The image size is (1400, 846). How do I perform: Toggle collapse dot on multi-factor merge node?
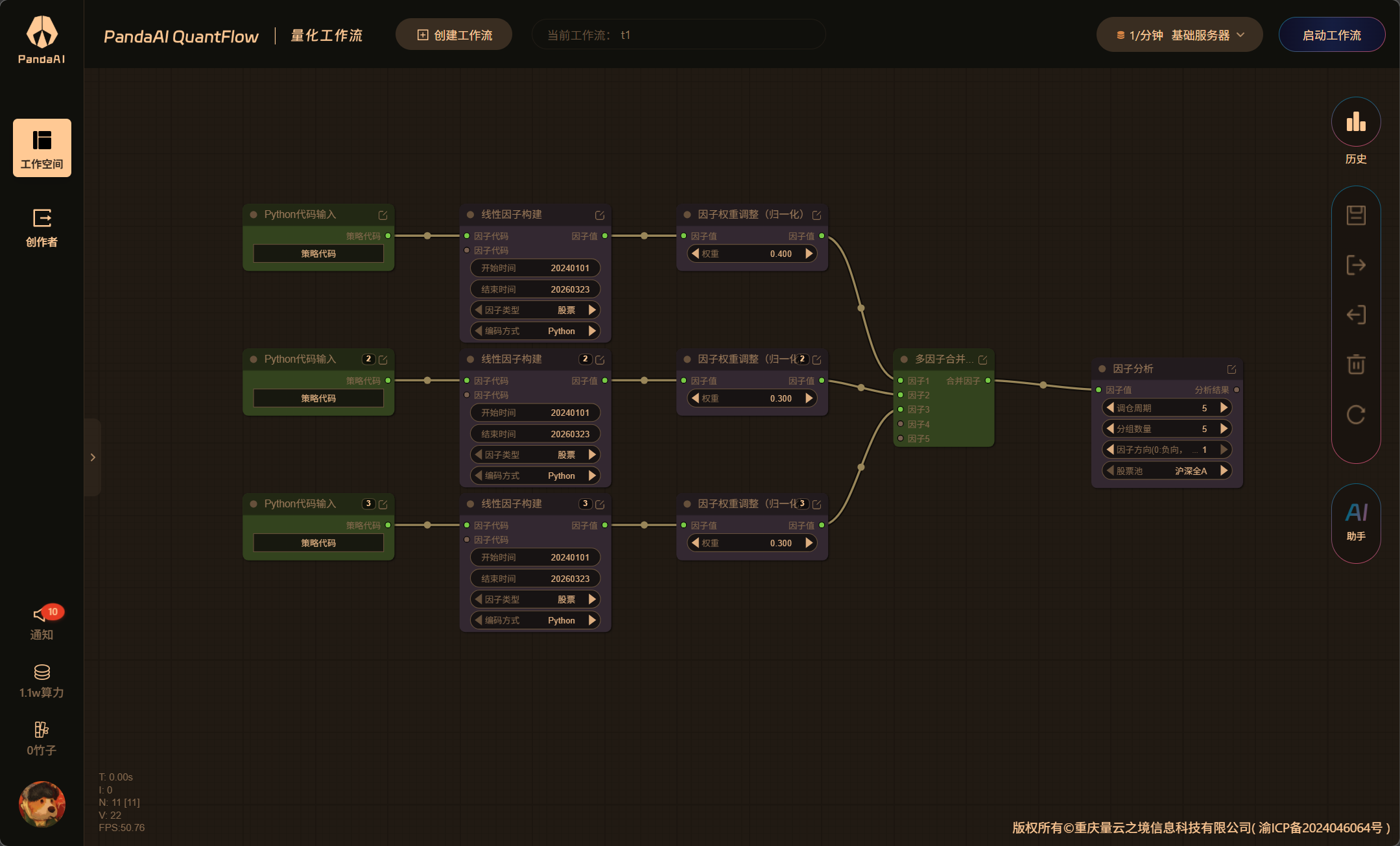[903, 359]
